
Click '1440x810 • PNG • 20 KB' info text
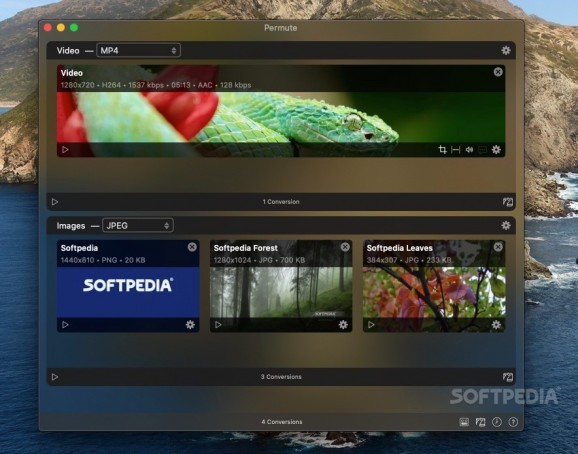coord(103,260)
